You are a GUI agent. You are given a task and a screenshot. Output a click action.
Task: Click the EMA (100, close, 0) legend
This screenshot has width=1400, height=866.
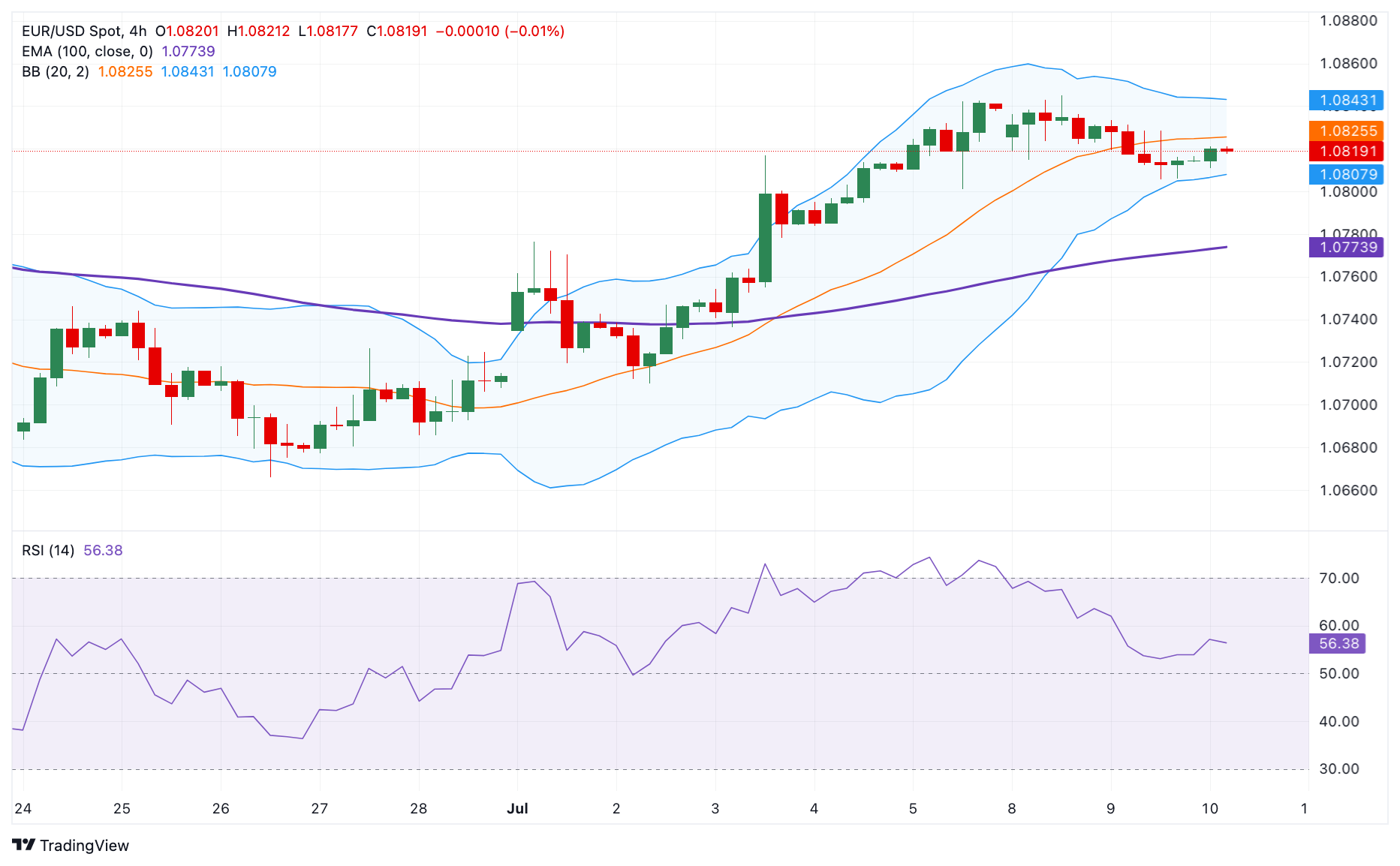tap(87, 51)
